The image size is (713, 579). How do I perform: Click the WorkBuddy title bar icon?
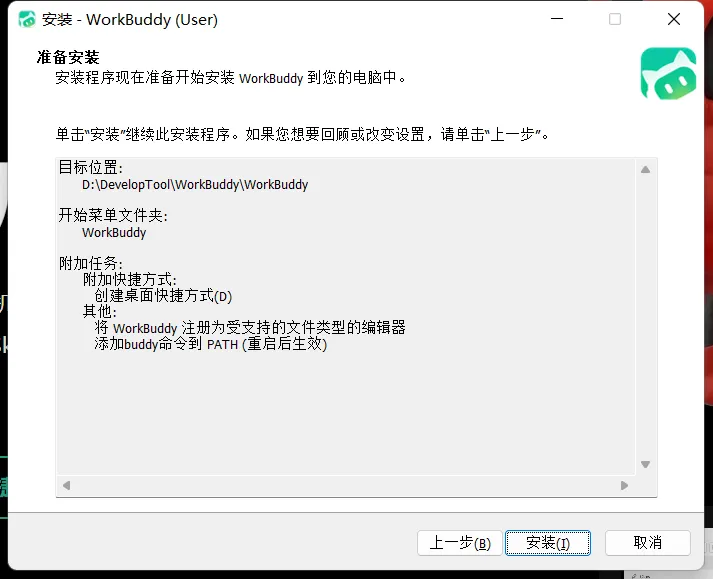27,20
